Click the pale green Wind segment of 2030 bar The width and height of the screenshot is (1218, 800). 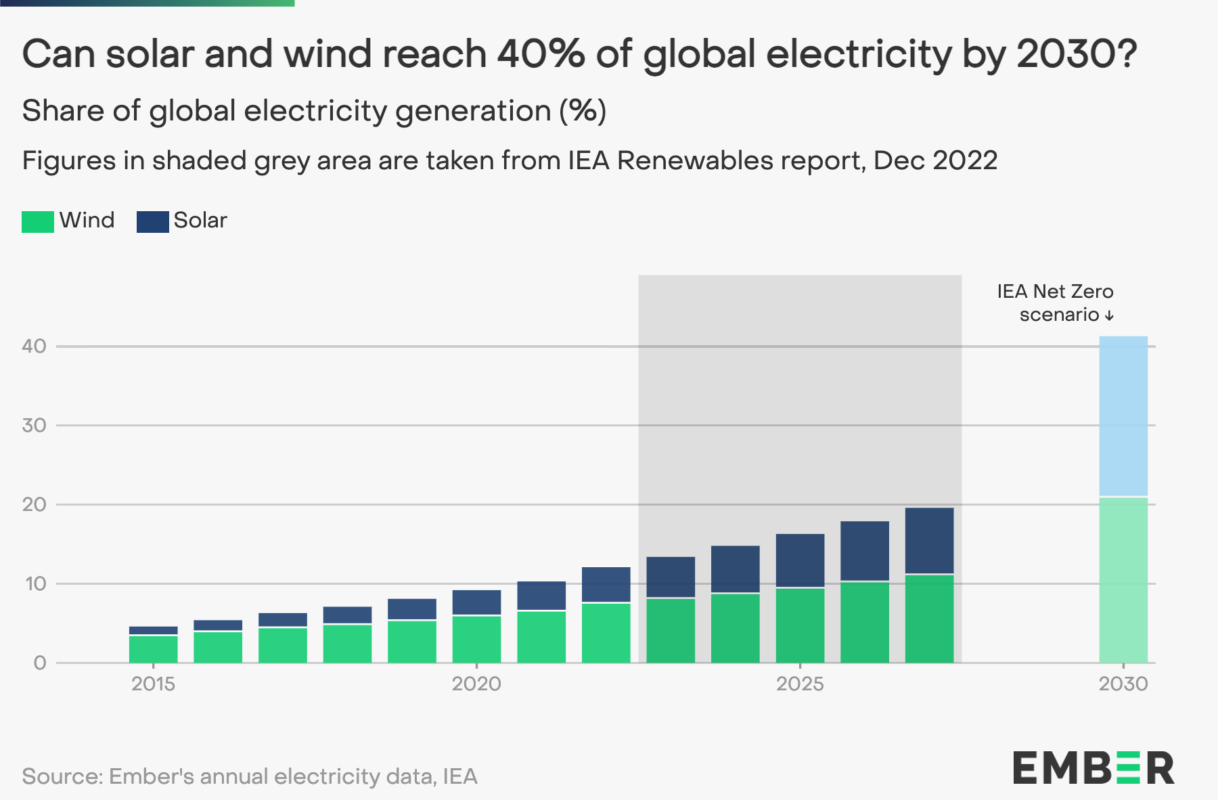[x=1124, y=578]
